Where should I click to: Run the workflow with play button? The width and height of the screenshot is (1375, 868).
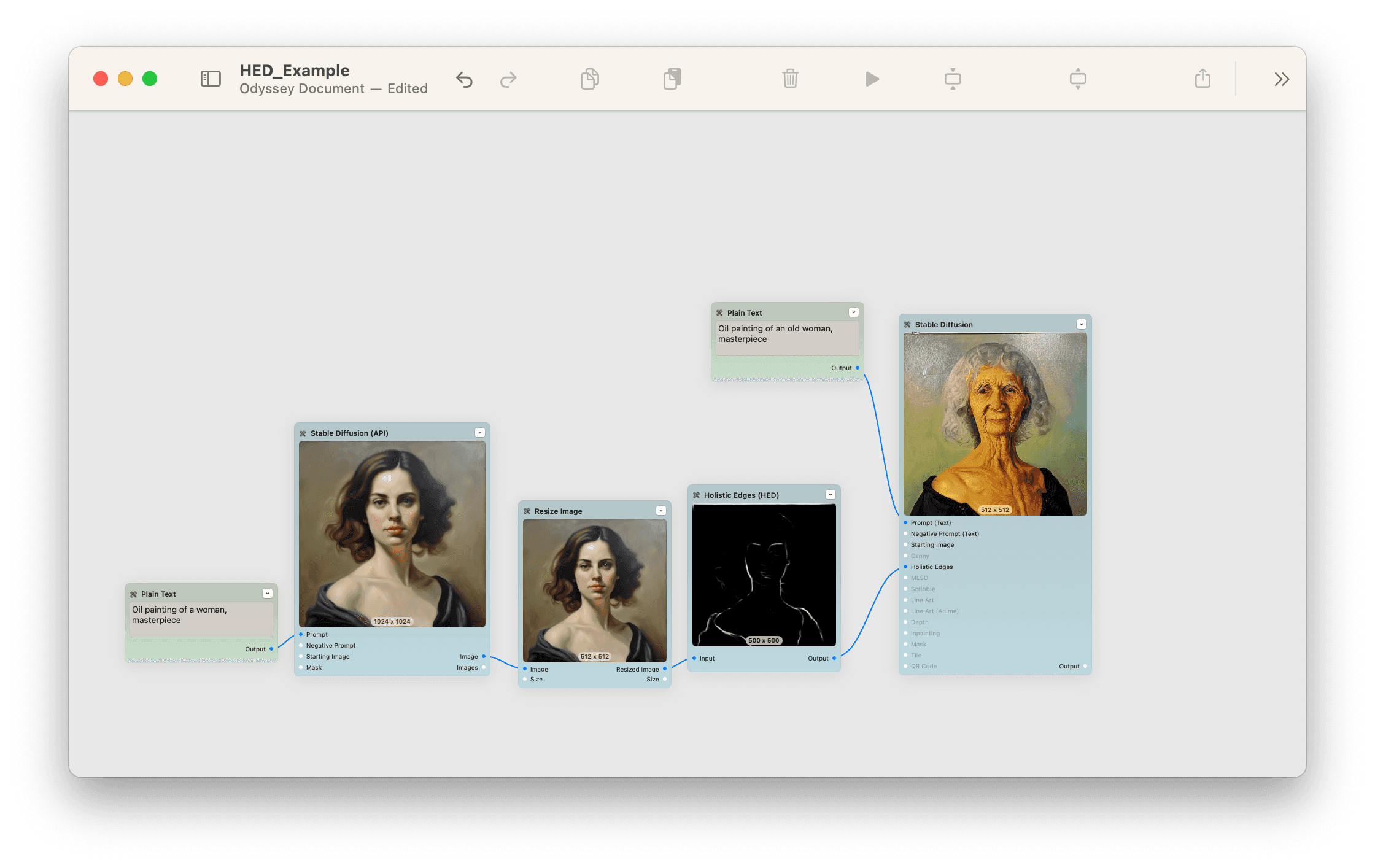[x=872, y=79]
